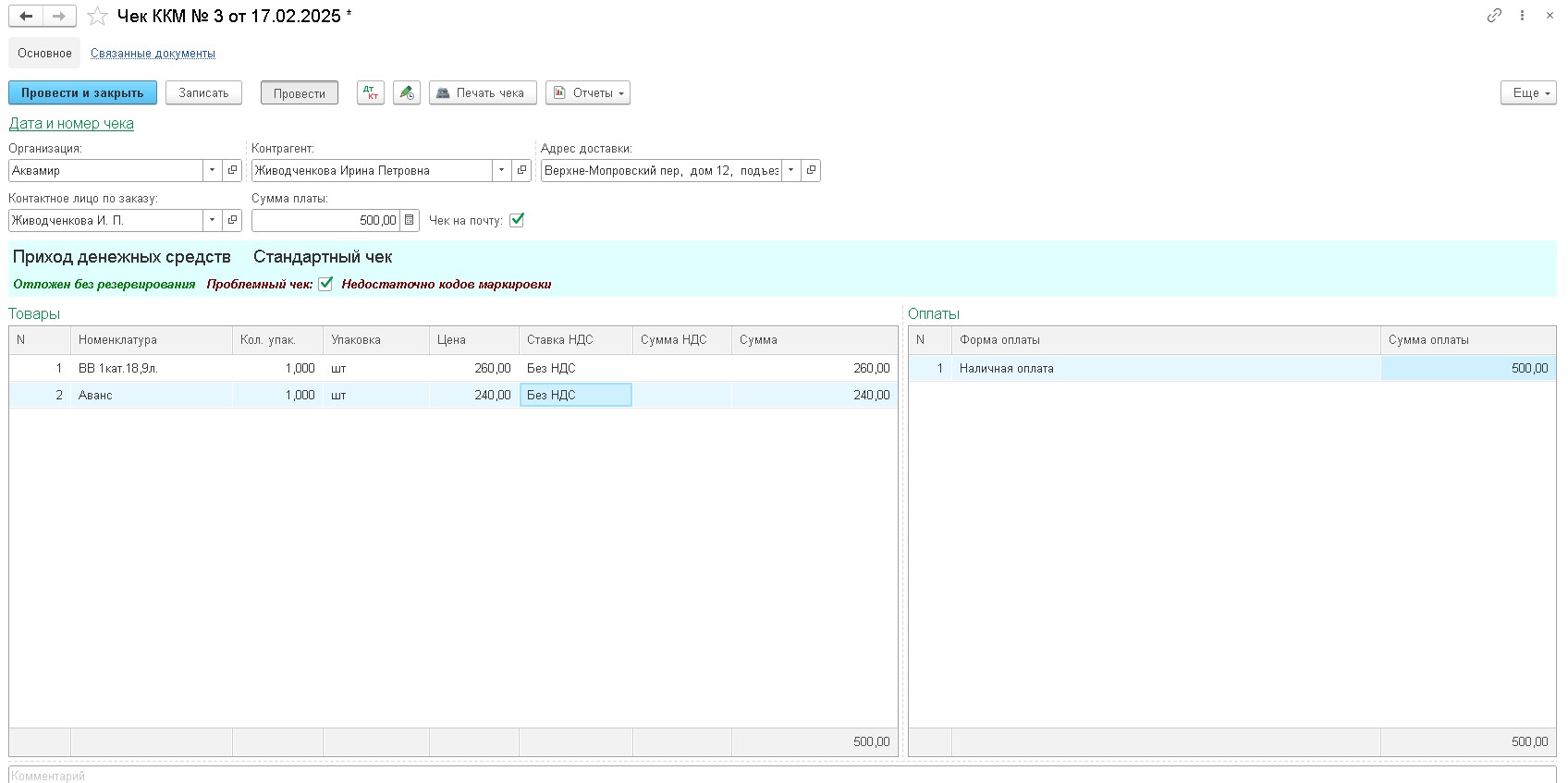
Task: Click Провести и закрыть button
Action: (x=82, y=93)
